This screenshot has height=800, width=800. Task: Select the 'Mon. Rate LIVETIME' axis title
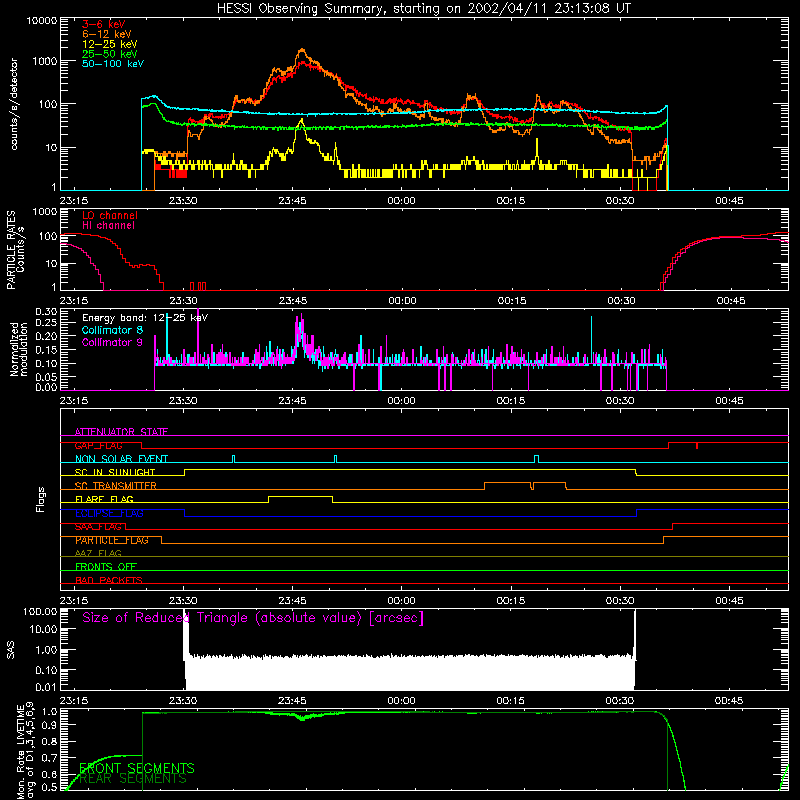point(21,752)
